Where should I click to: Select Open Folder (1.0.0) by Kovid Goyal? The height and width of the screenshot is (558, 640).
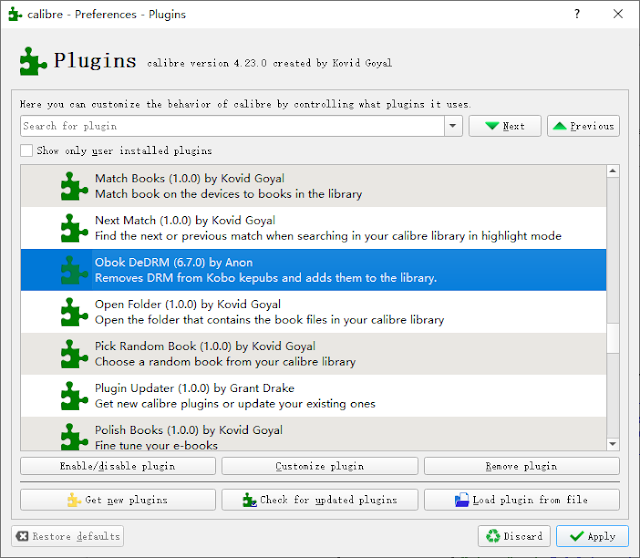[313, 312]
